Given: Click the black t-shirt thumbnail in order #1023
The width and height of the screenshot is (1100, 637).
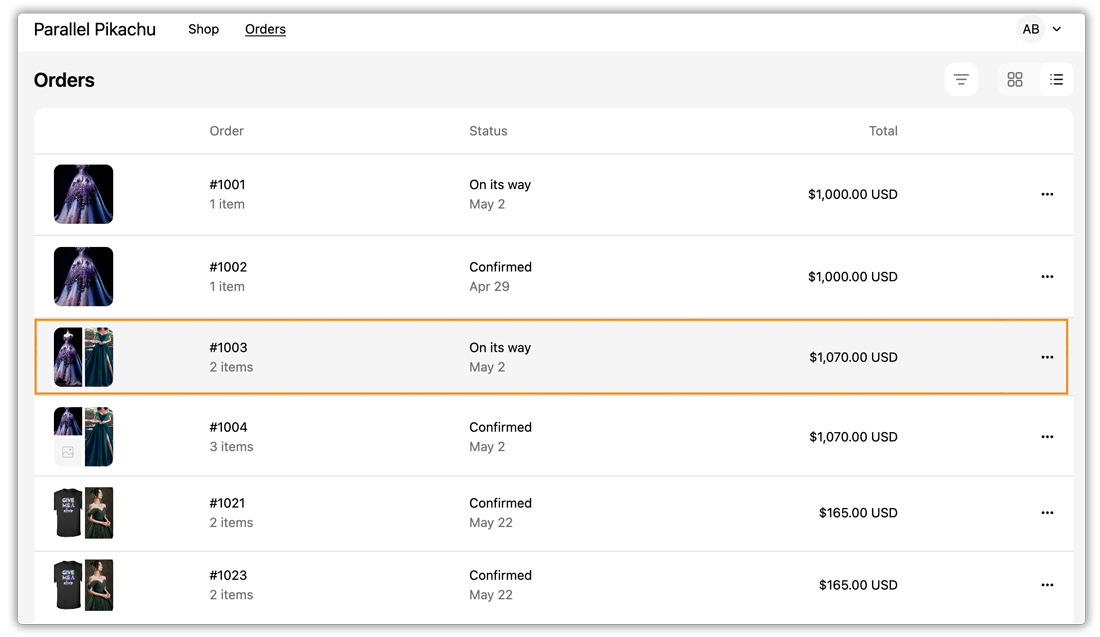Looking at the screenshot, I should coord(68,585).
